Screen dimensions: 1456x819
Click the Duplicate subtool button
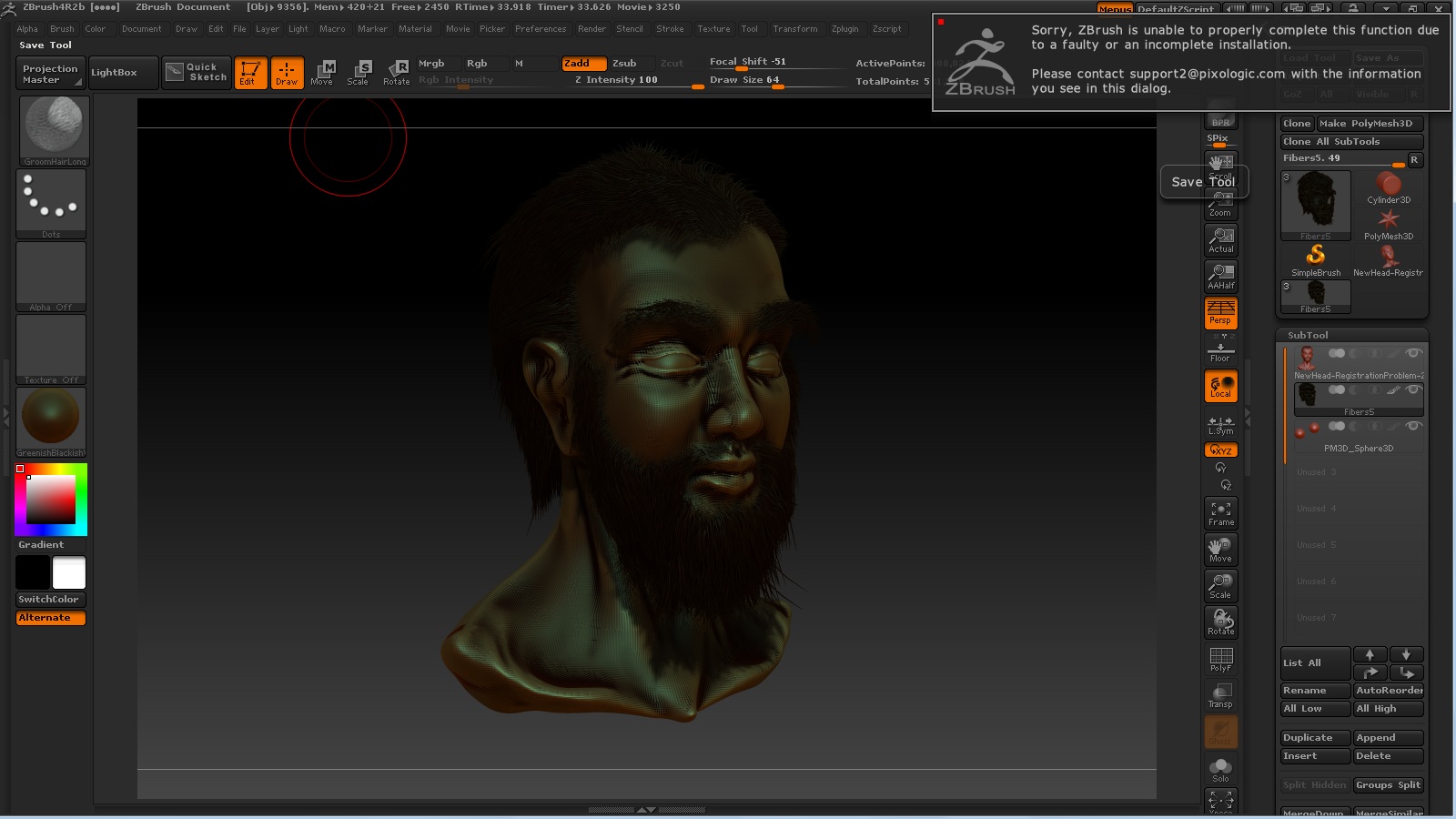tap(1315, 738)
